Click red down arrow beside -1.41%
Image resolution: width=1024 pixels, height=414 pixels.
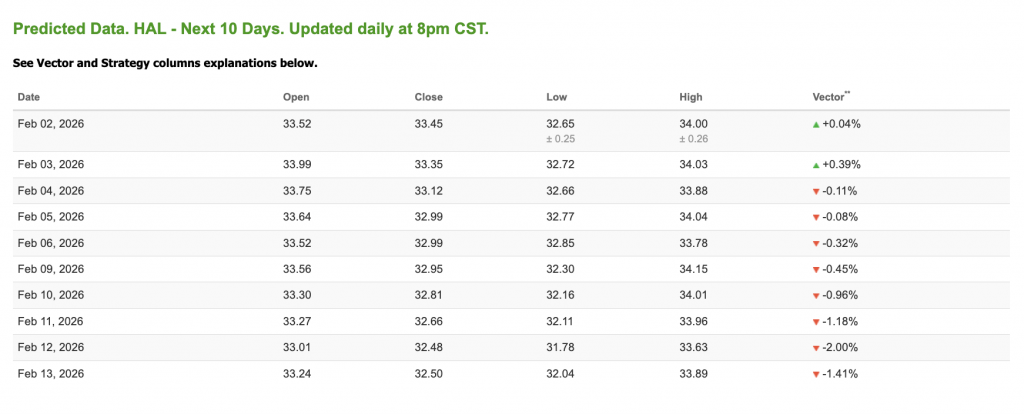tap(816, 374)
